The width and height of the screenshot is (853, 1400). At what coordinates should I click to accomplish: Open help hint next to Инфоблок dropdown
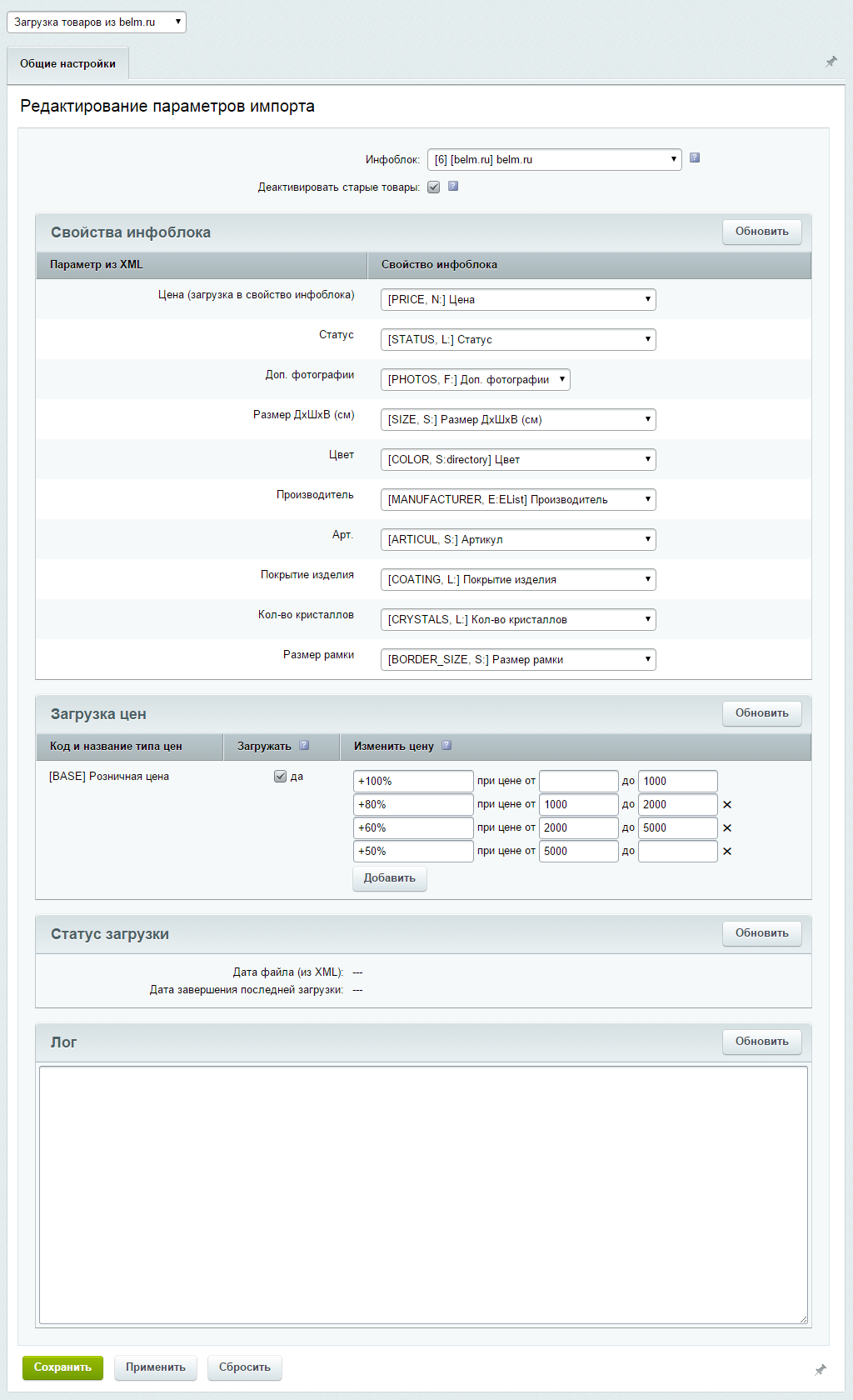(695, 157)
